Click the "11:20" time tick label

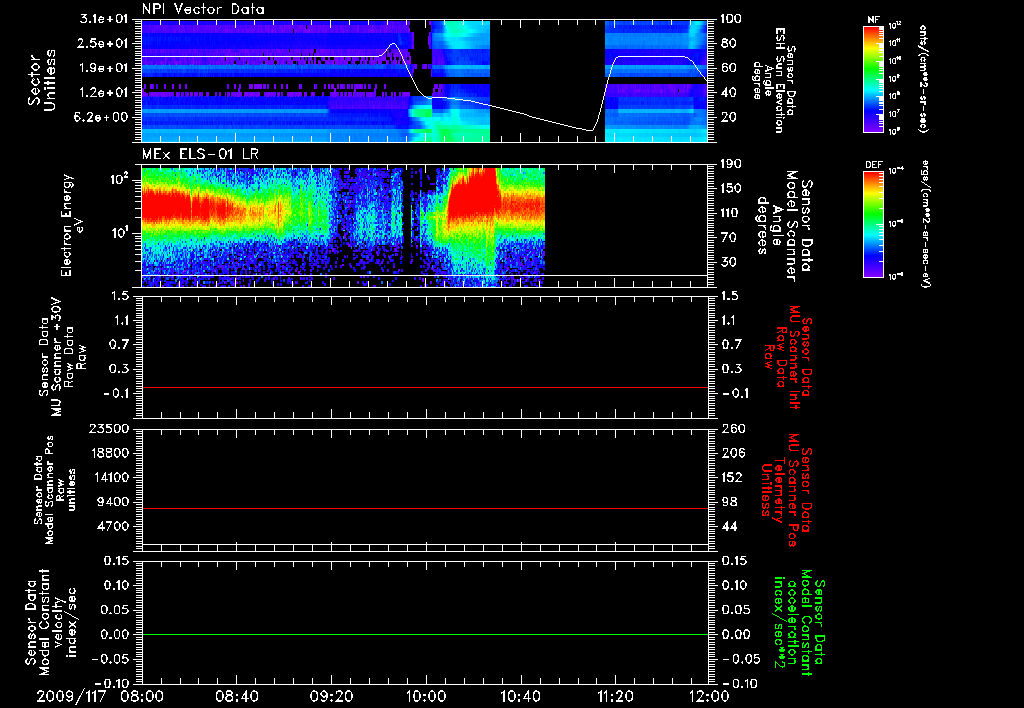click(614, 696)
